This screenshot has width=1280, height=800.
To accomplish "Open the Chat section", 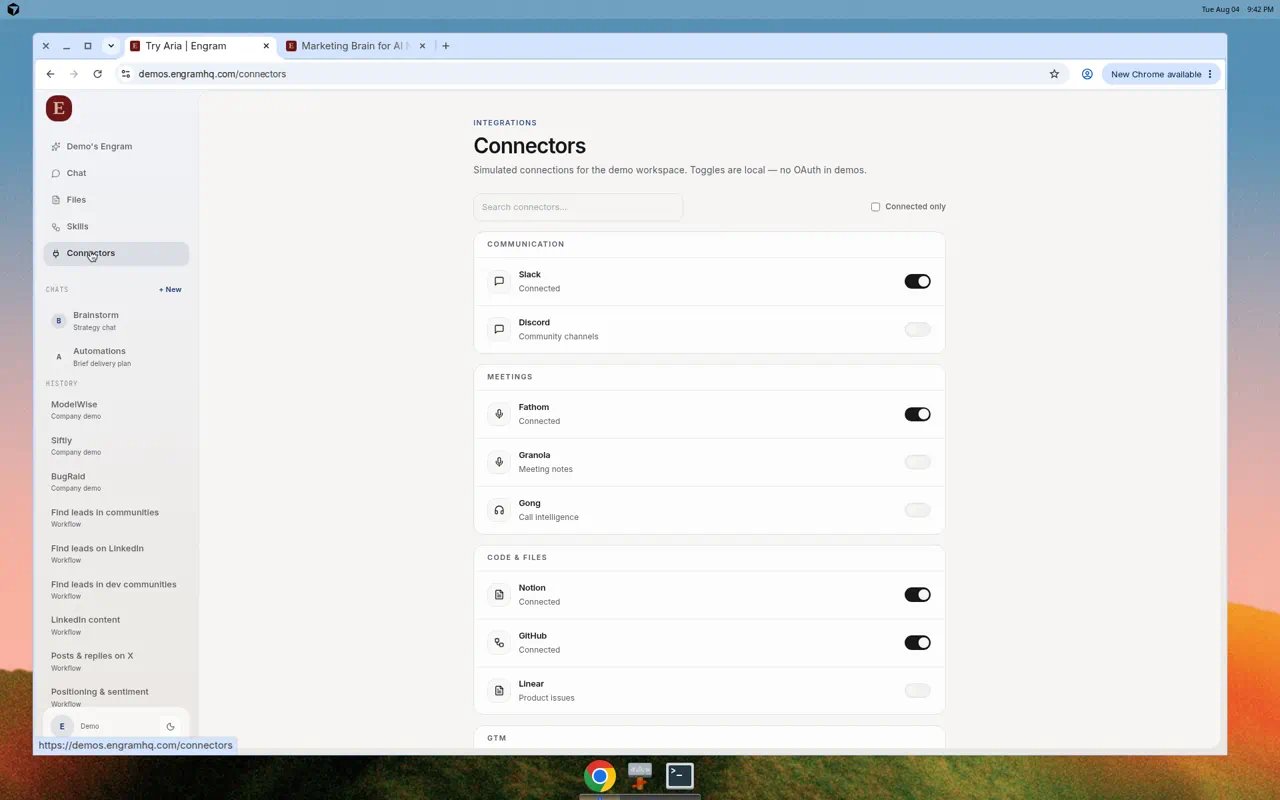I will coord(116,173).
